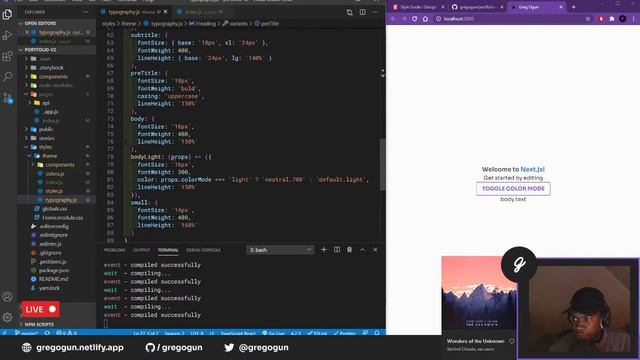Go to browser home page
Image resolution: width=640 pixels, height=360 pixels.
425,19
